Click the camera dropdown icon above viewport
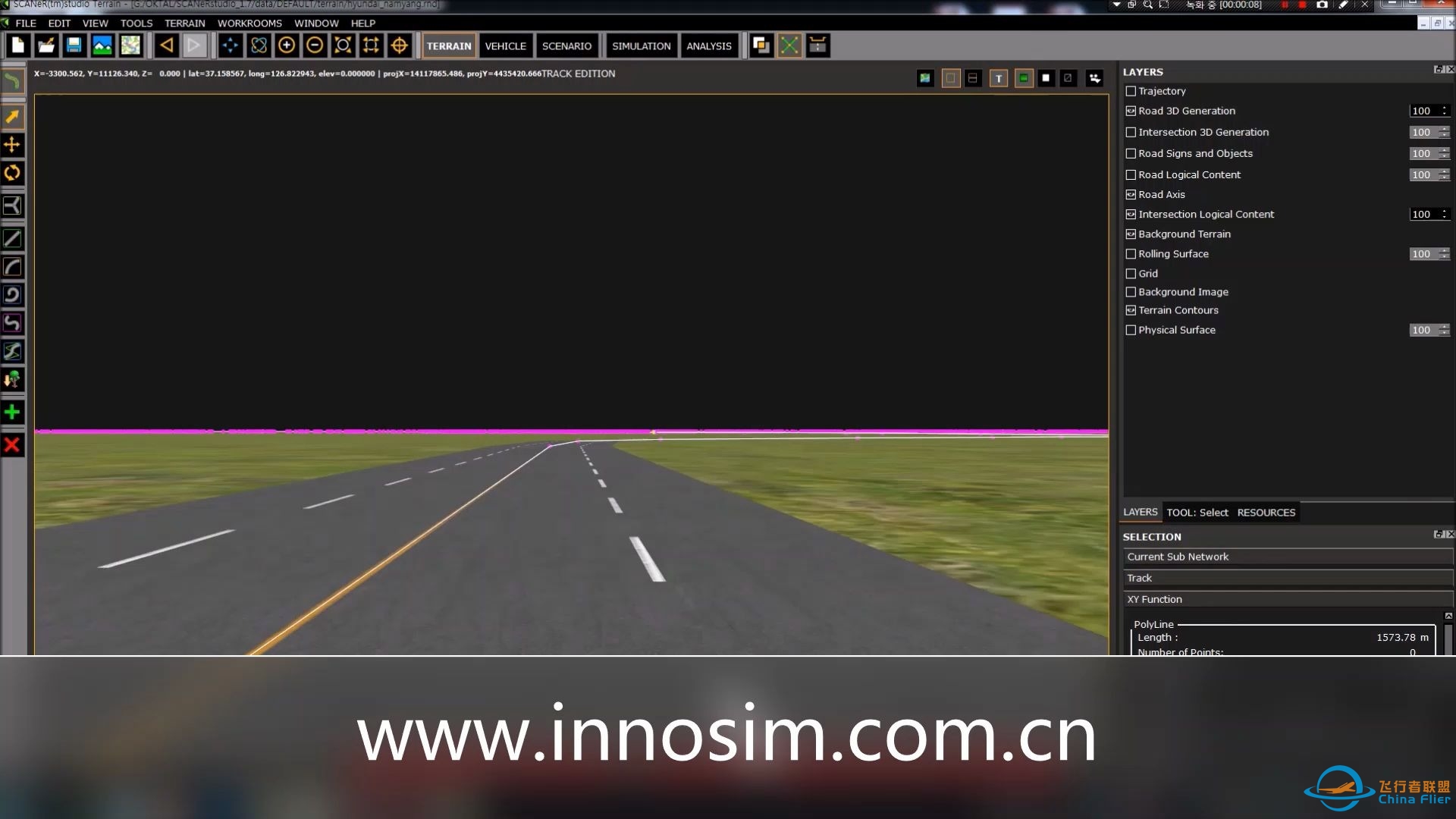The height and width of the screenshot is (819, 1456). [x=1094, y=78]
